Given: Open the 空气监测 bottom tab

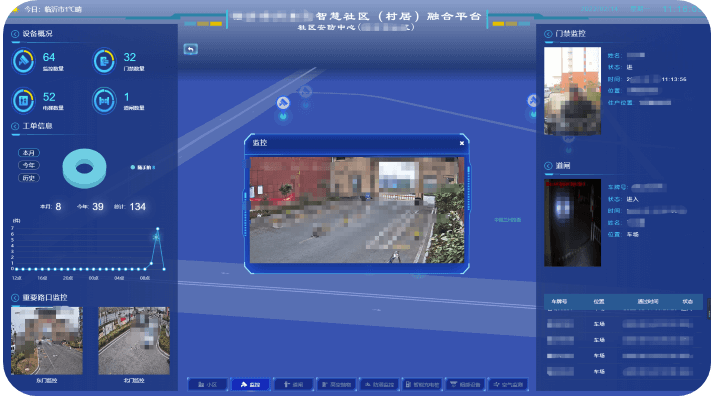Looking at the screenshot, I should 509,385.
